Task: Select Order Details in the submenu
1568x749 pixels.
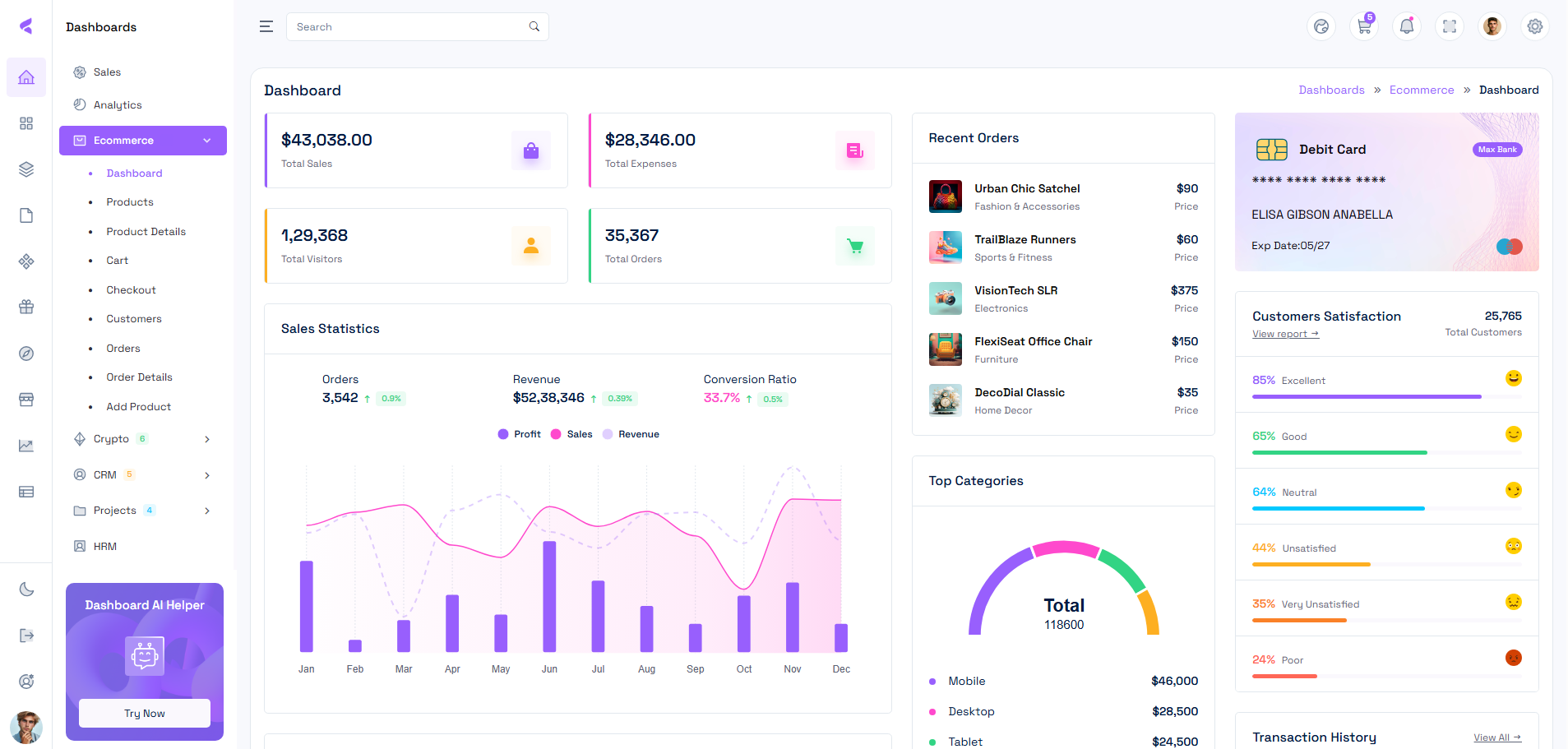Action: (x=139, y=377)
